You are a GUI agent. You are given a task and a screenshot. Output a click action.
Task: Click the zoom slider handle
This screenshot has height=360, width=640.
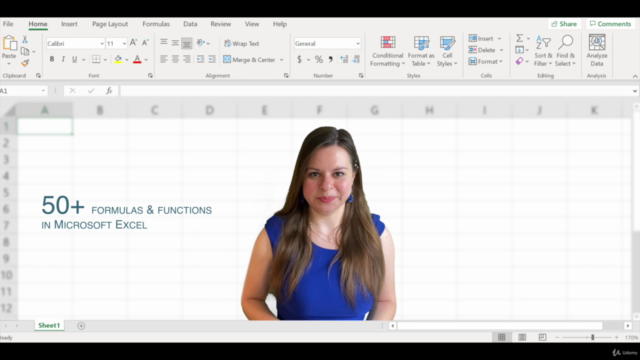point(593,337)
